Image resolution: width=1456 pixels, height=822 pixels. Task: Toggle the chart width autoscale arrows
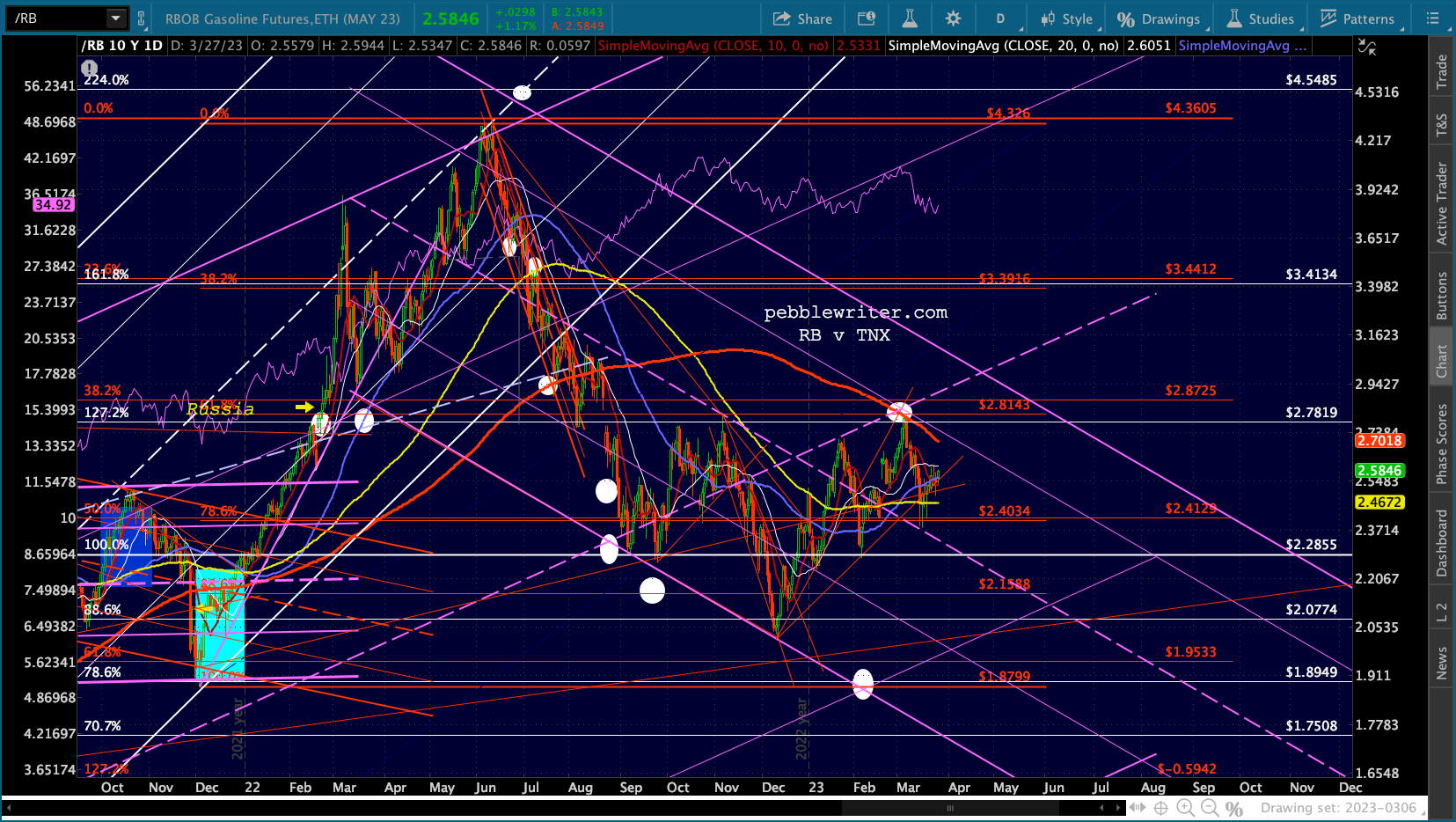(x=1138, y=808)
